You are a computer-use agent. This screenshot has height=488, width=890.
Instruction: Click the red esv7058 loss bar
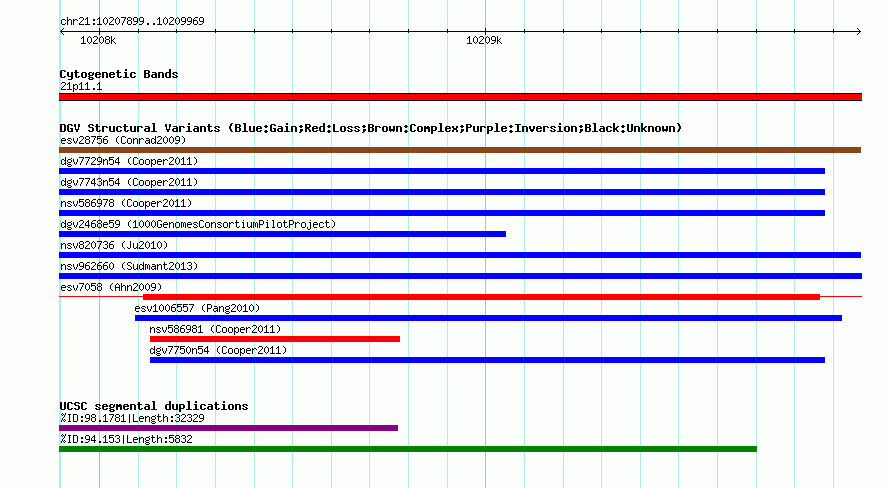pos(481,297)
